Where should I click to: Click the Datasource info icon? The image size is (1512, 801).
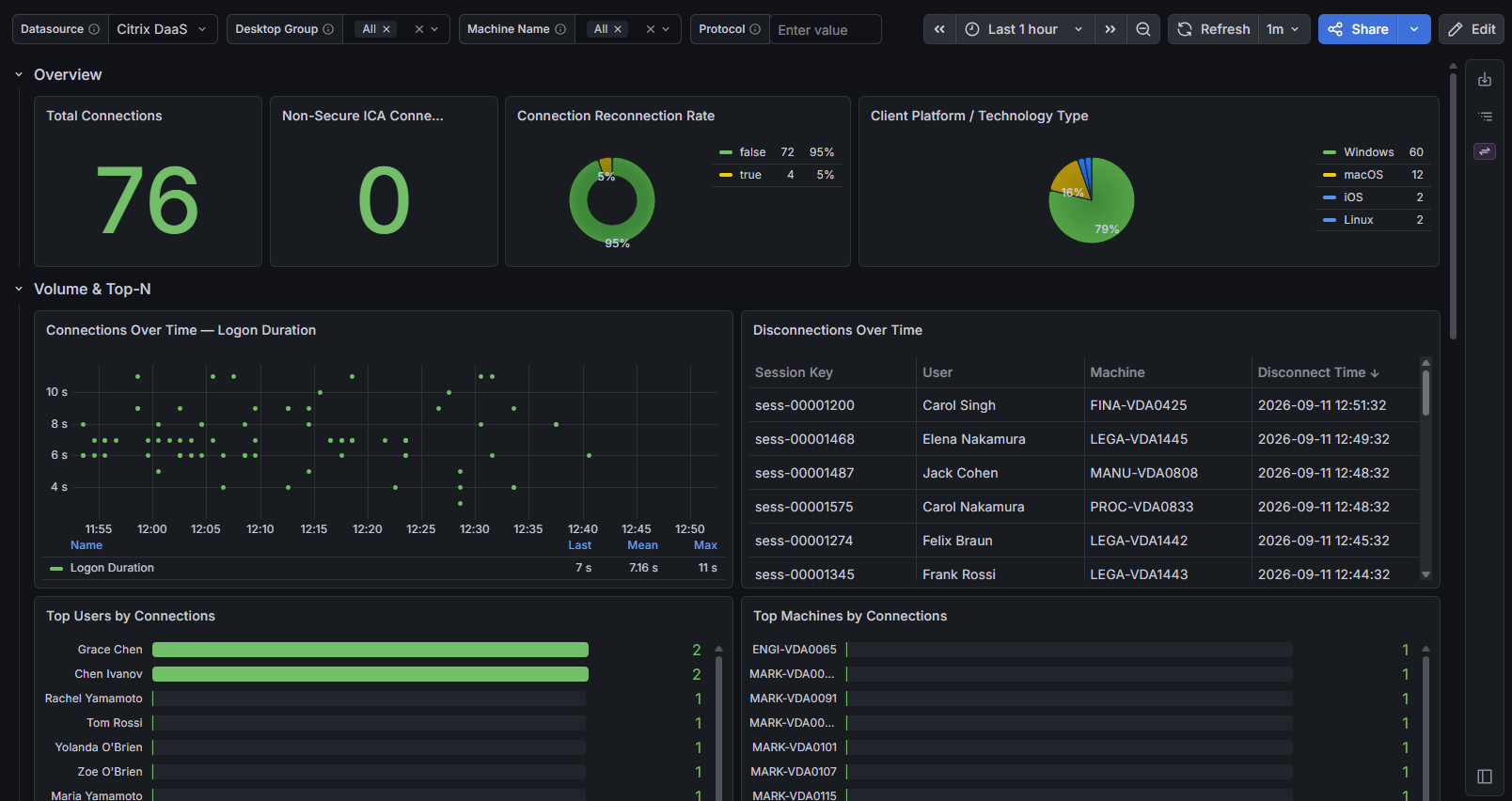tap(94, 29)
